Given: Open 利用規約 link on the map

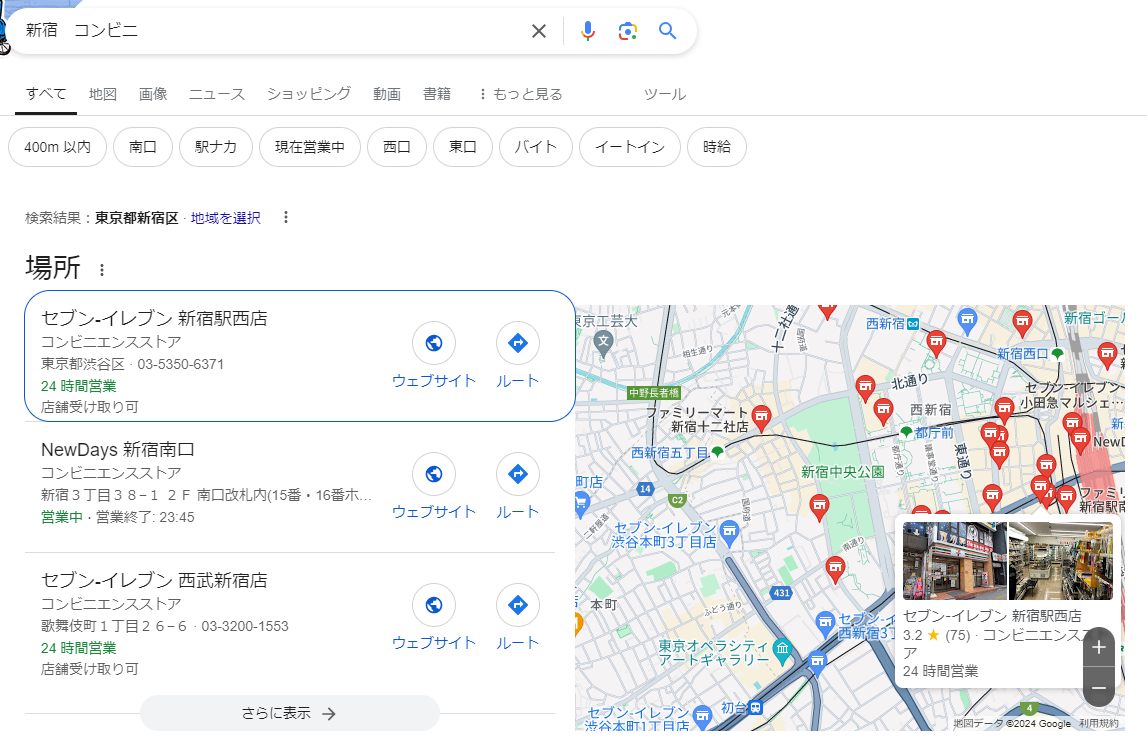Looking at the screenshot, I should point(1099,723).
